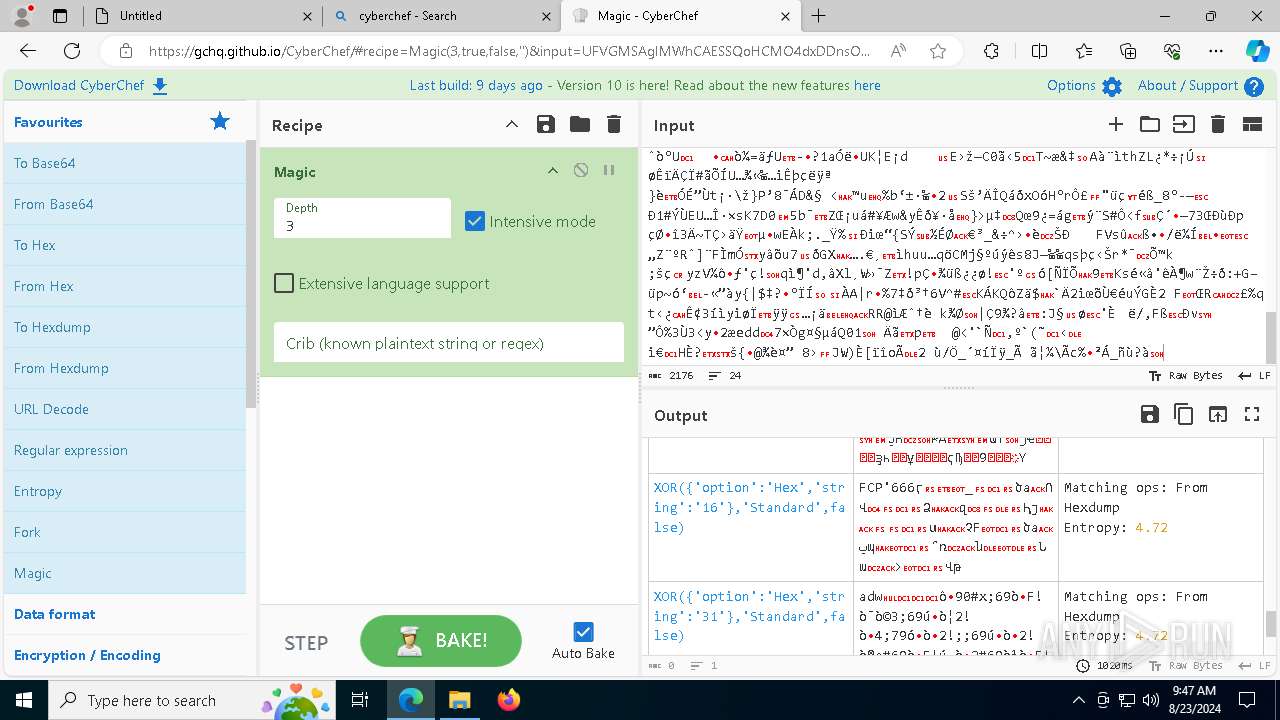This screenshot has width=1280, height=720.
Task: Click XOR key 16 recipe link
Action: tap(749, 507)
